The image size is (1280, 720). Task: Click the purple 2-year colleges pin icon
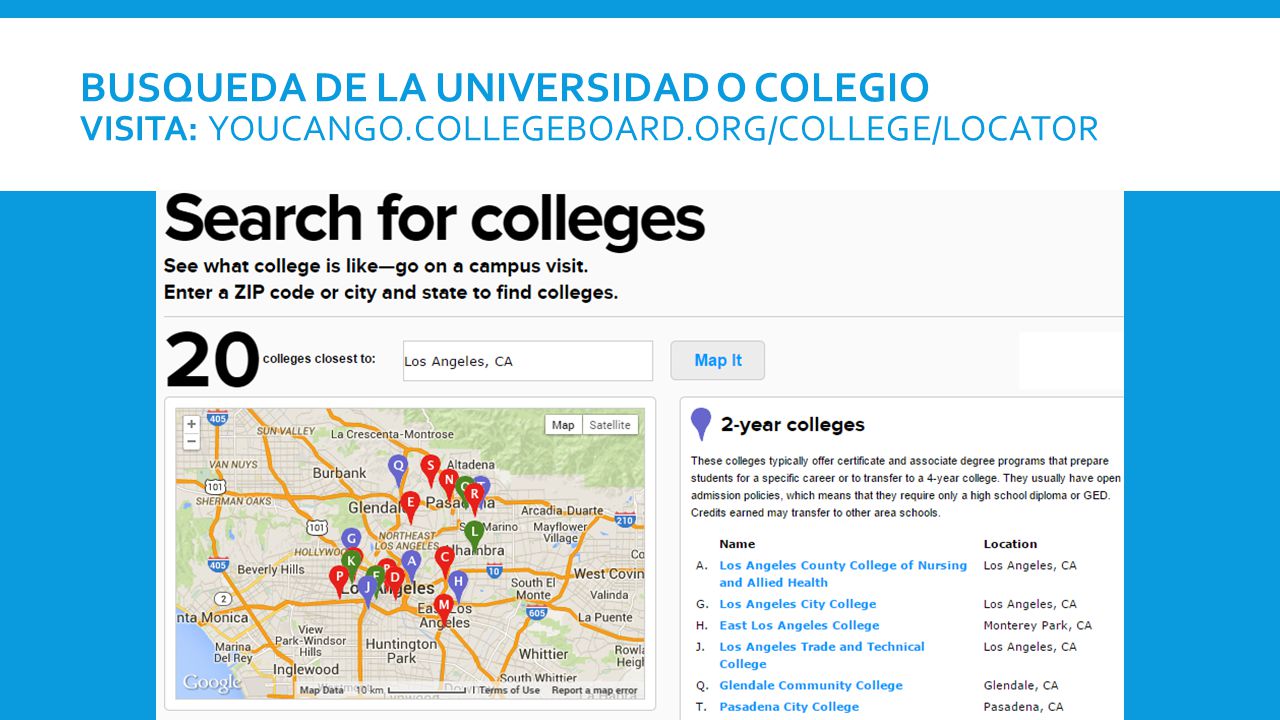[701, 424]
